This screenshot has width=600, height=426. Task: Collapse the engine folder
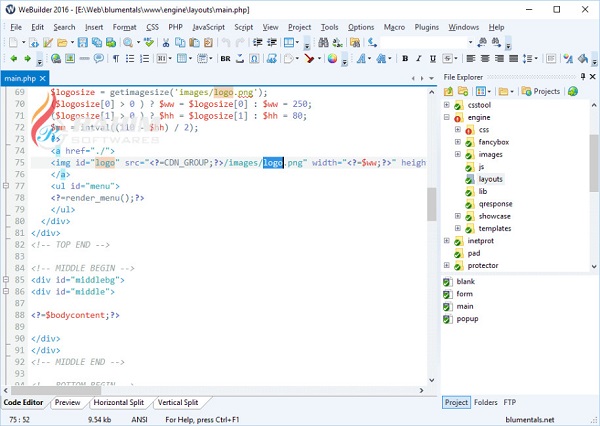point(446,117)
